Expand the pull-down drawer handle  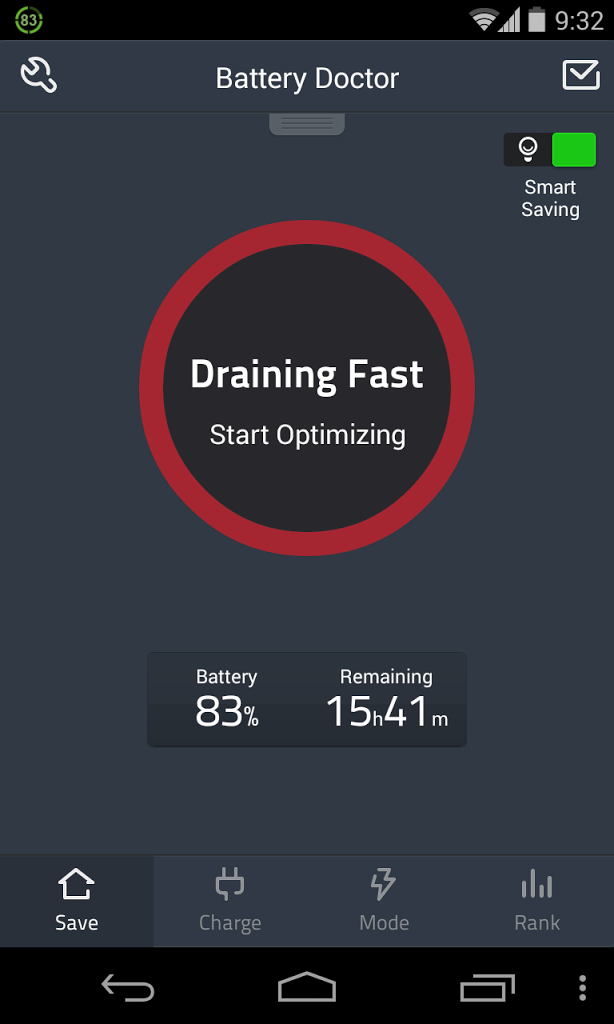(x=307, y=123)
